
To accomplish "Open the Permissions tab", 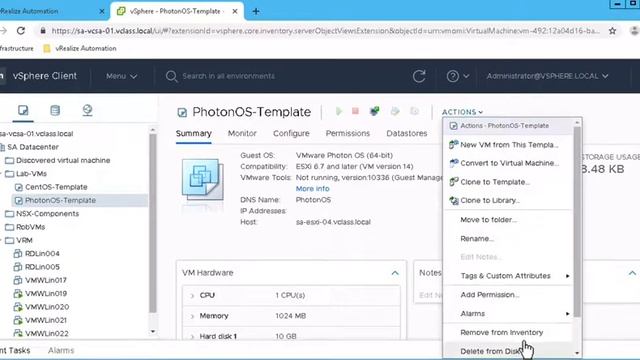I will (x=348, y=133).
